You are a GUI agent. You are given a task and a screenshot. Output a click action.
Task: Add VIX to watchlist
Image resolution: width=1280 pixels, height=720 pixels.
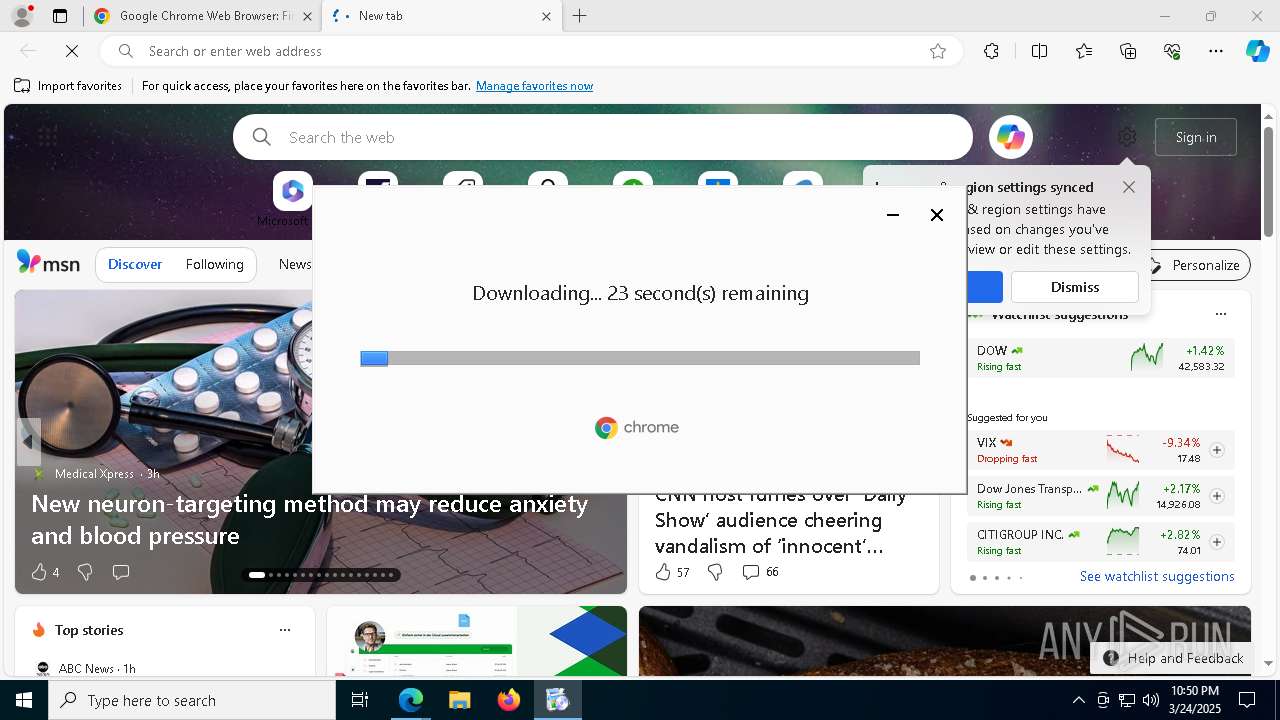click(1217, 450)
